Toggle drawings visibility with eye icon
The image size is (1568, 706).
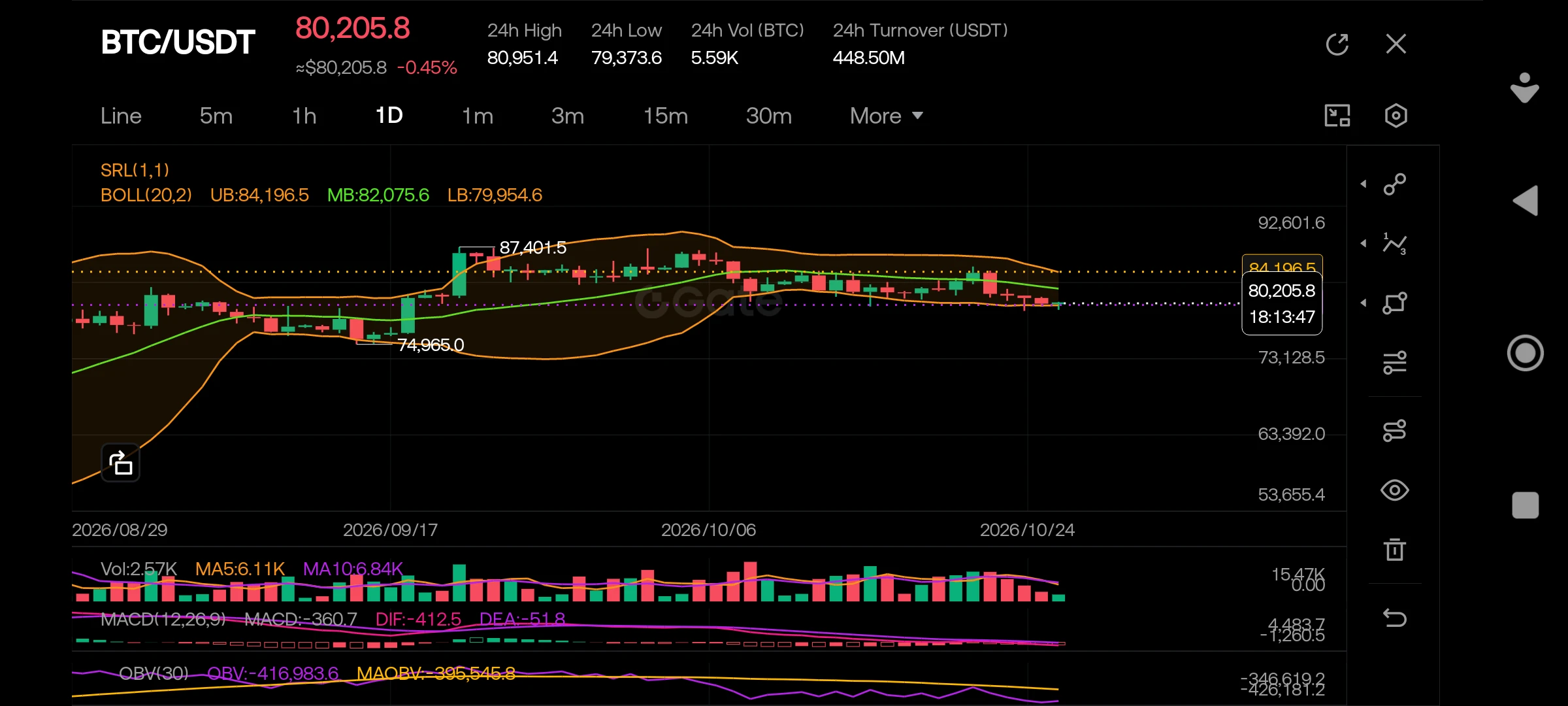1394,490
